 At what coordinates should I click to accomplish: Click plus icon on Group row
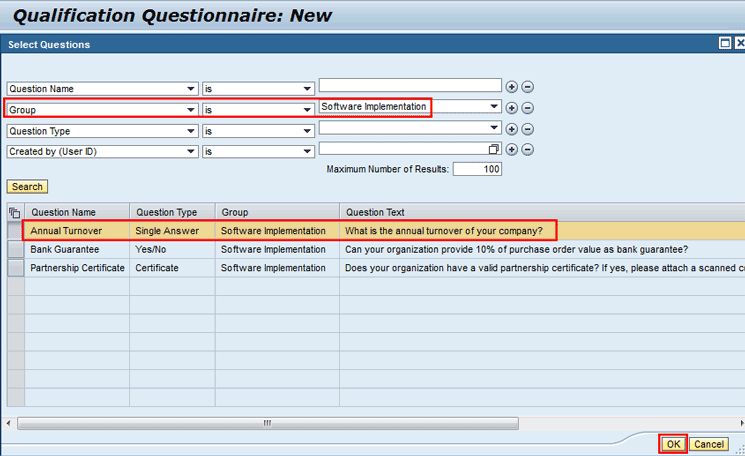[x=512, y=108]
